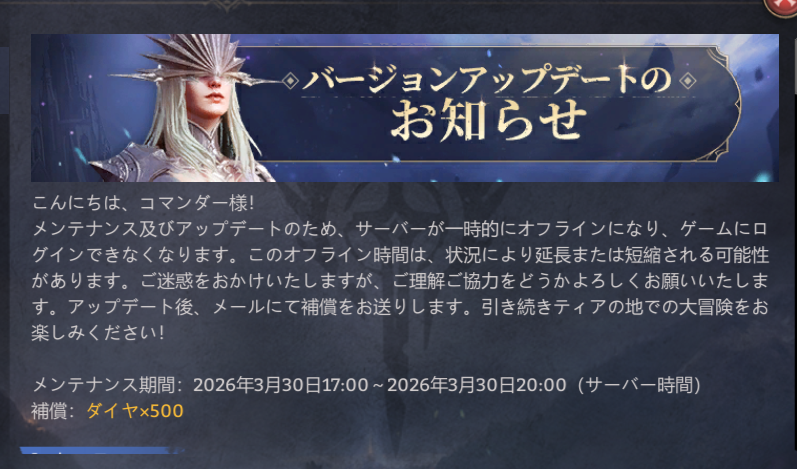Click the character's silver shoulder armor
Viewport: 797px width, 469px height.
(x=127, y=163)
